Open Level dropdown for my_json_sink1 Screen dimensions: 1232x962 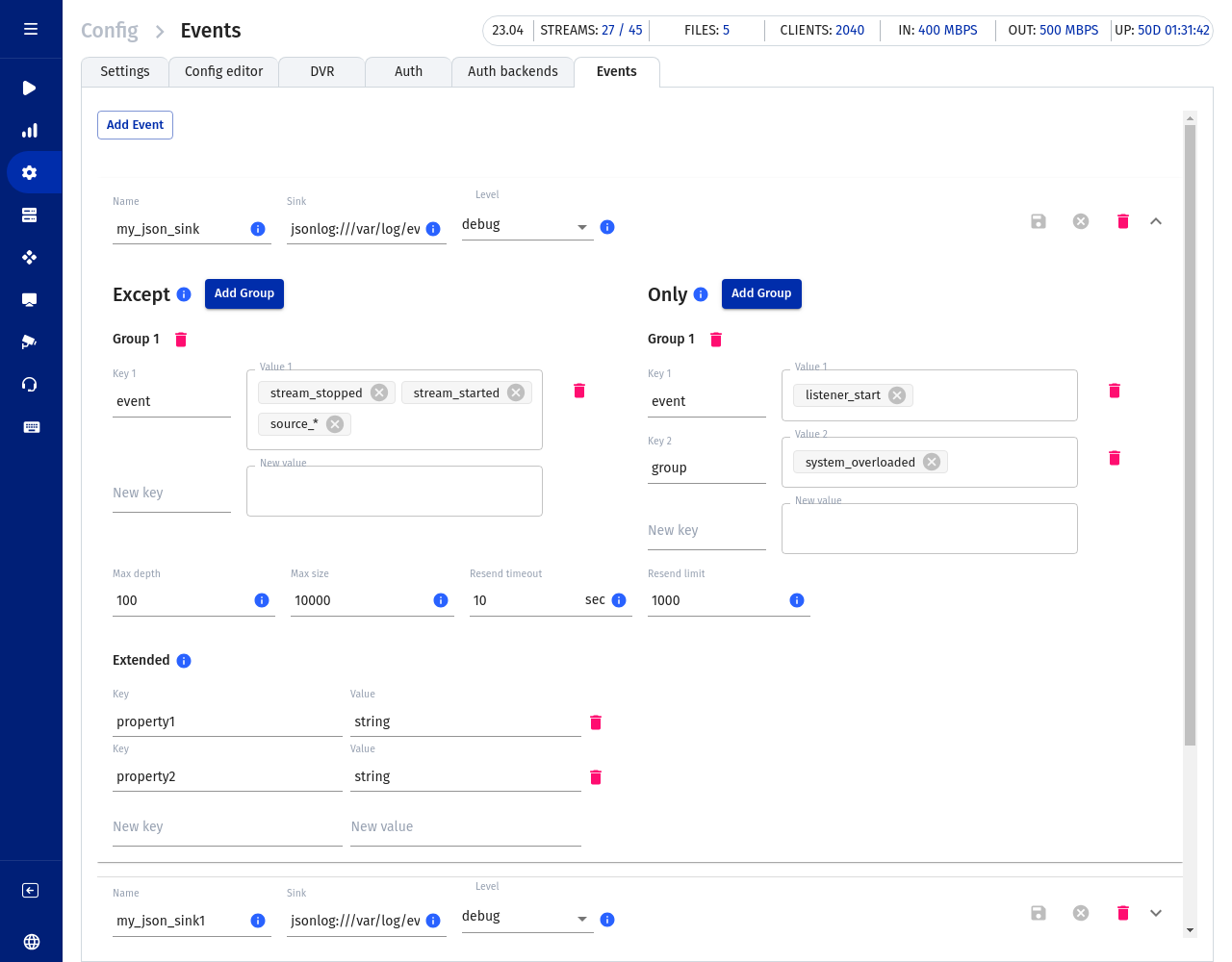point(526,918)
